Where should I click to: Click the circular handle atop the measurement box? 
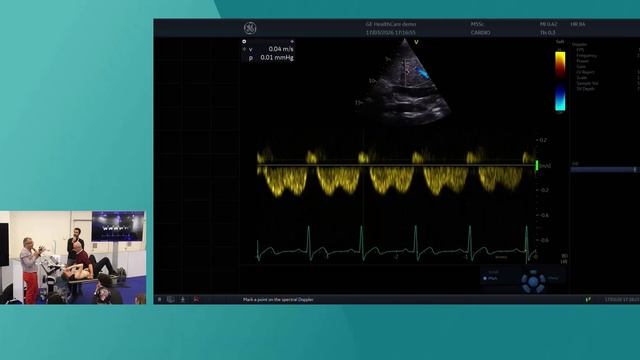[244, 41]
